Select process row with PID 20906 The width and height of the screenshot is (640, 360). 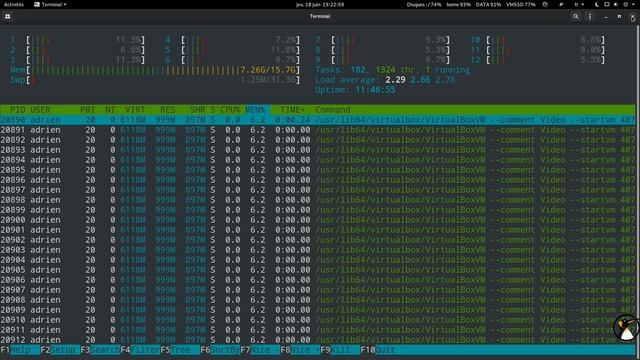(x=318, y=280)
